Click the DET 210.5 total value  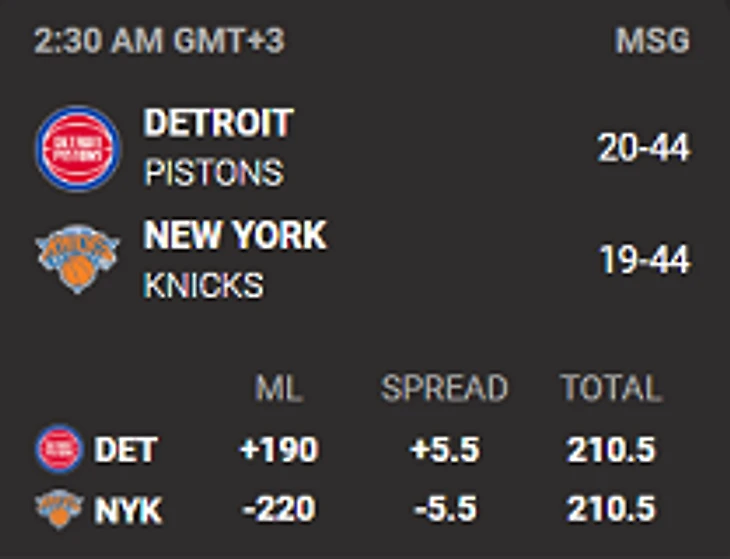point(611,450)
